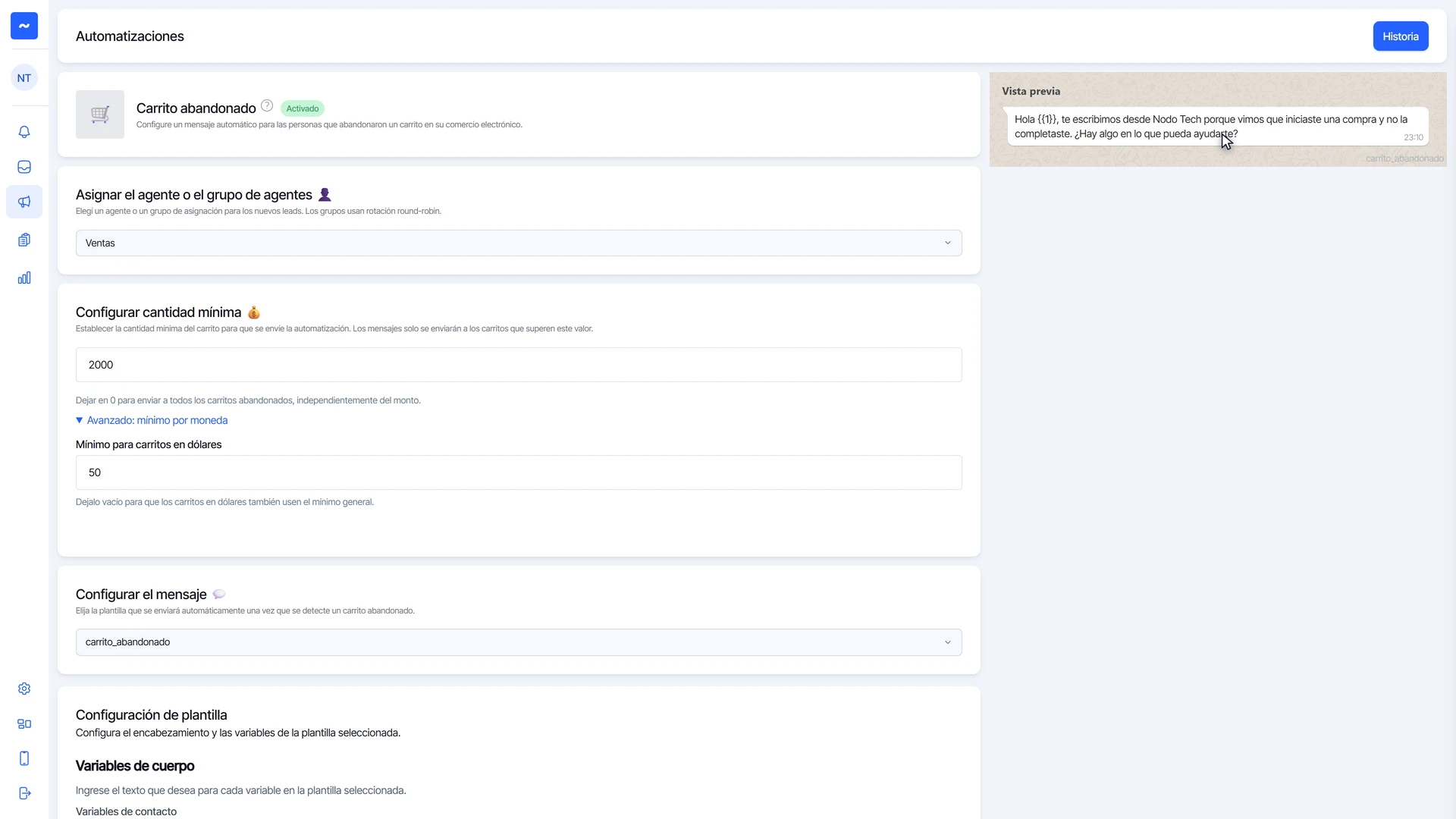1456x819 pixels.
Task: Open settings gear in sidebar
Action: (24, 689)
